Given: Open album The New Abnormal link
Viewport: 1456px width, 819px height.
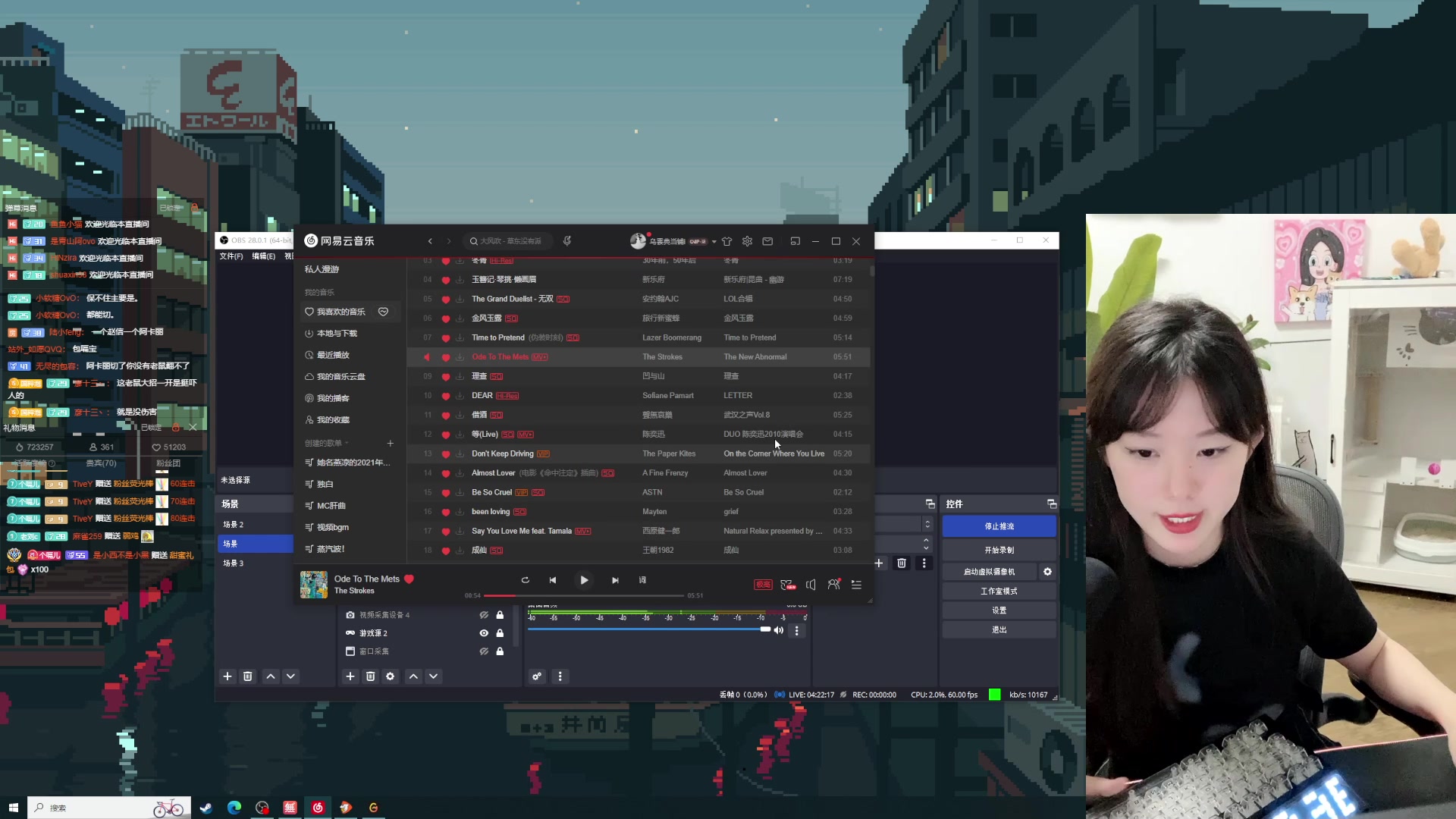Looking at the screenshot, I should pyautogui.click(x=755, y=357).
